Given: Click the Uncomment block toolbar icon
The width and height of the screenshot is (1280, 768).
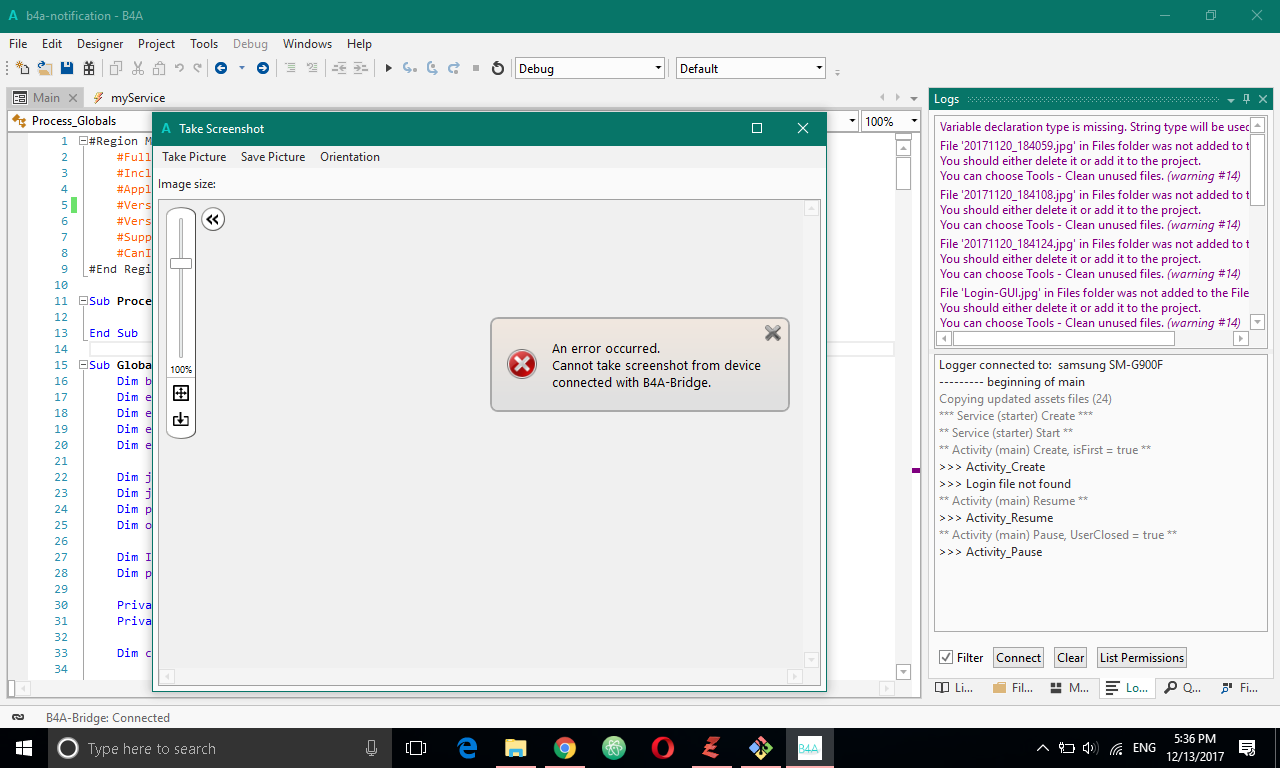Looking at the screenshot, I should pos(313,68).
